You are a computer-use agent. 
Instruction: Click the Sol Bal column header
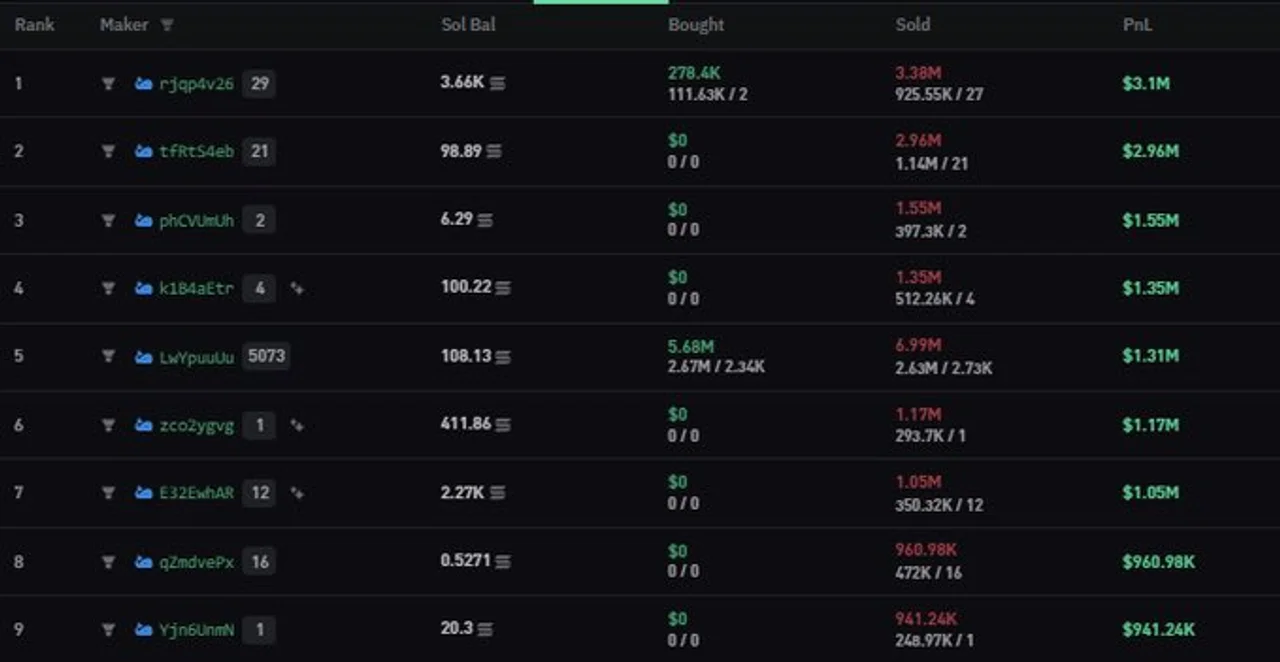[x=468, y=25]
